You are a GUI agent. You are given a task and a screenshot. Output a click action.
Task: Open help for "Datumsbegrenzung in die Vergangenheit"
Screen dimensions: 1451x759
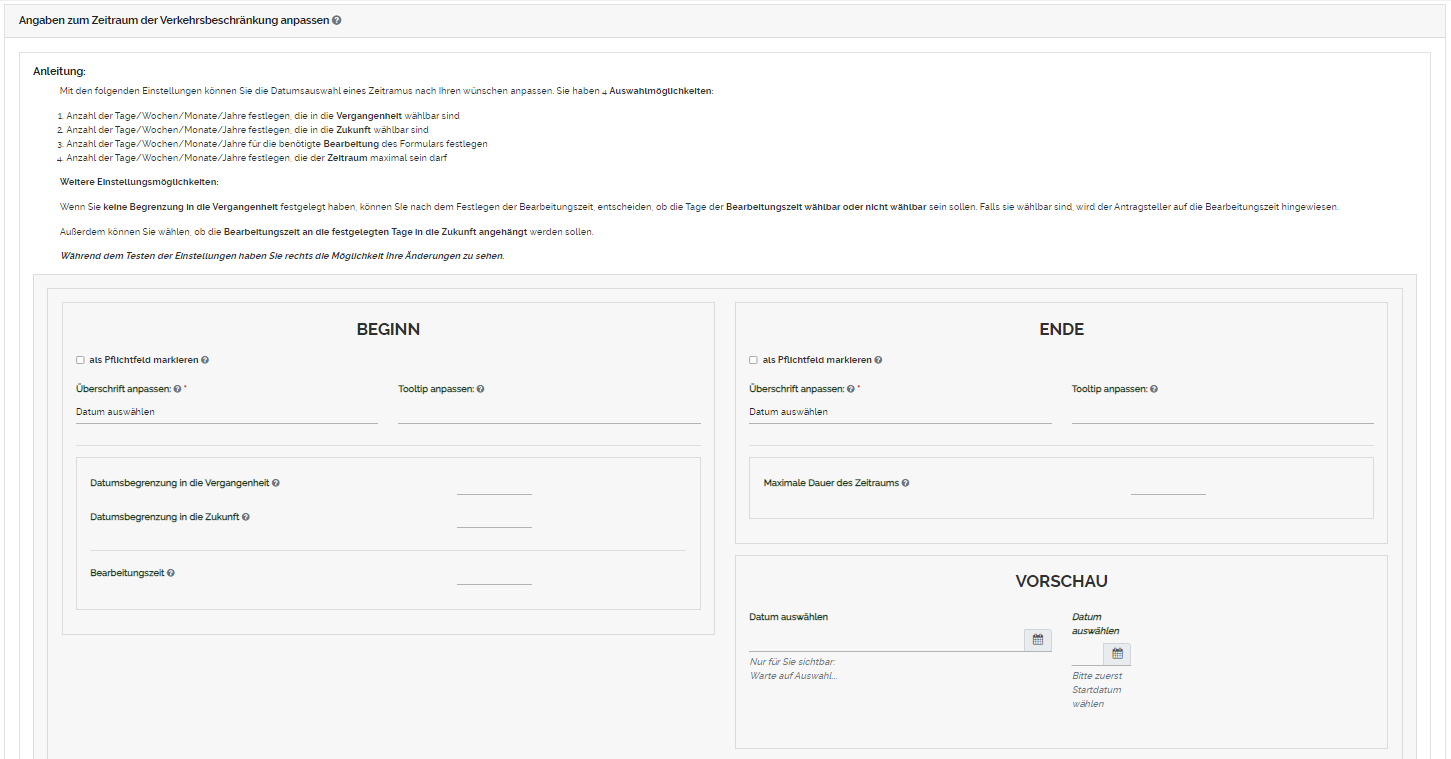click(x=276, y=482)
